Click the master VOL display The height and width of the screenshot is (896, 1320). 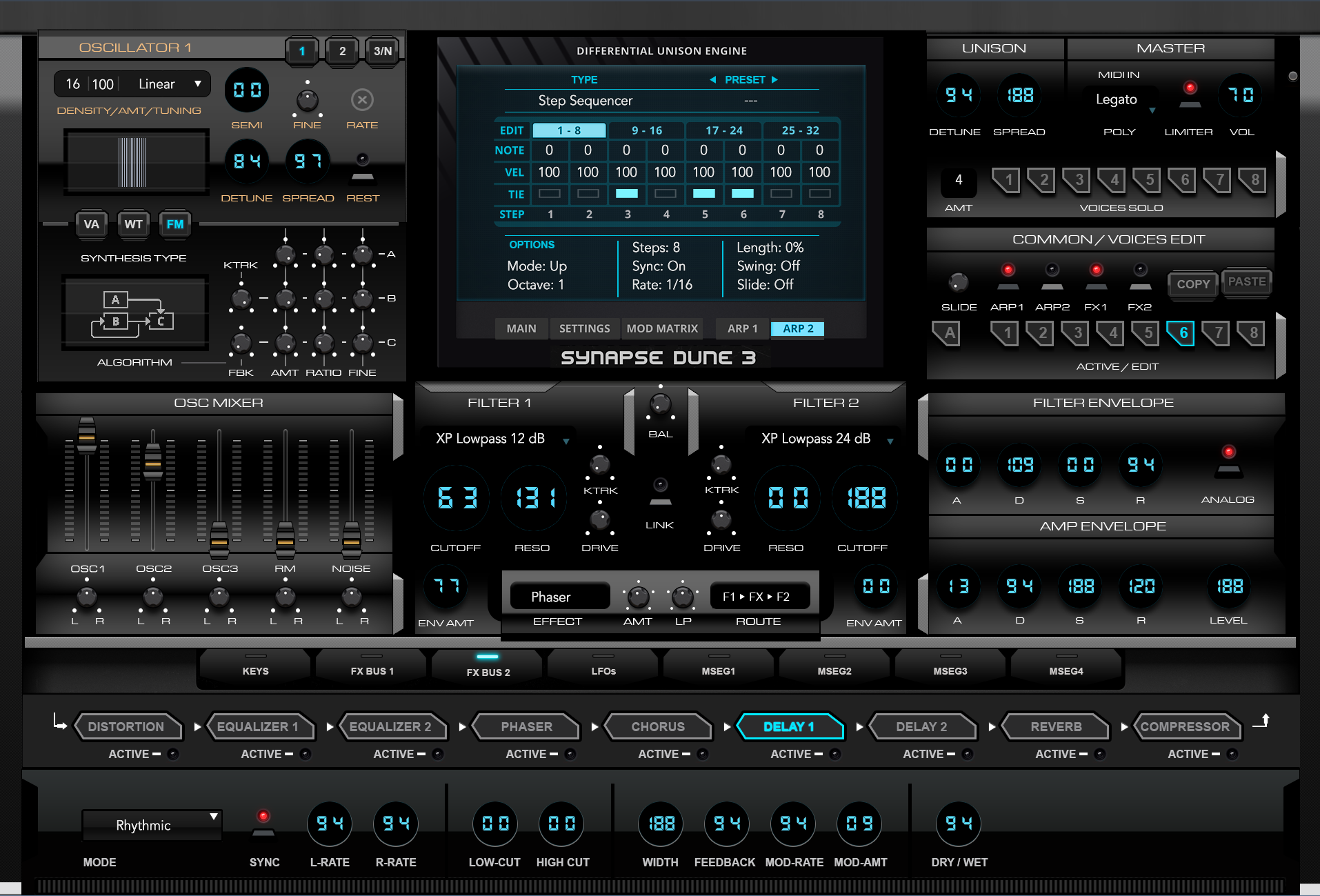[1241, 95]
